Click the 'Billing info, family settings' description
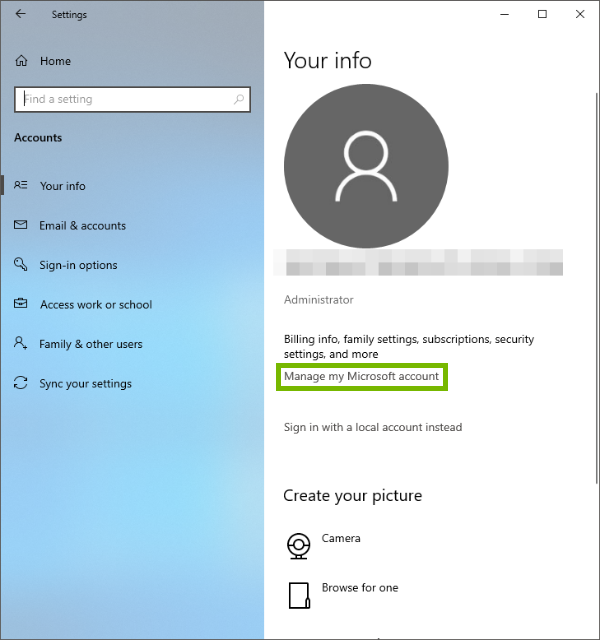 409,347
